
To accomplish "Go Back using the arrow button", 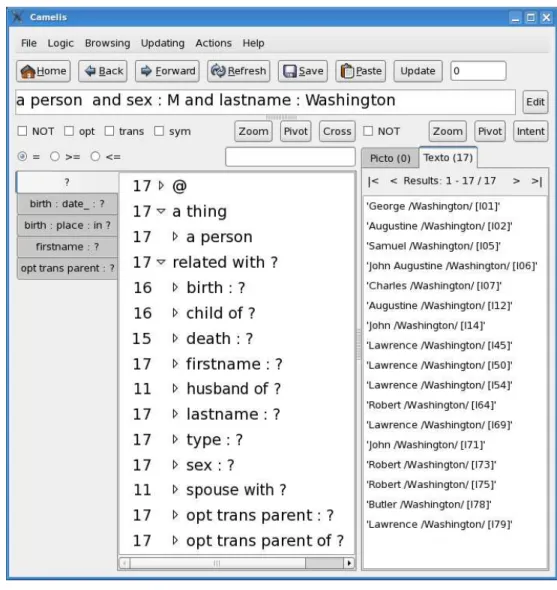I will 103,71.
